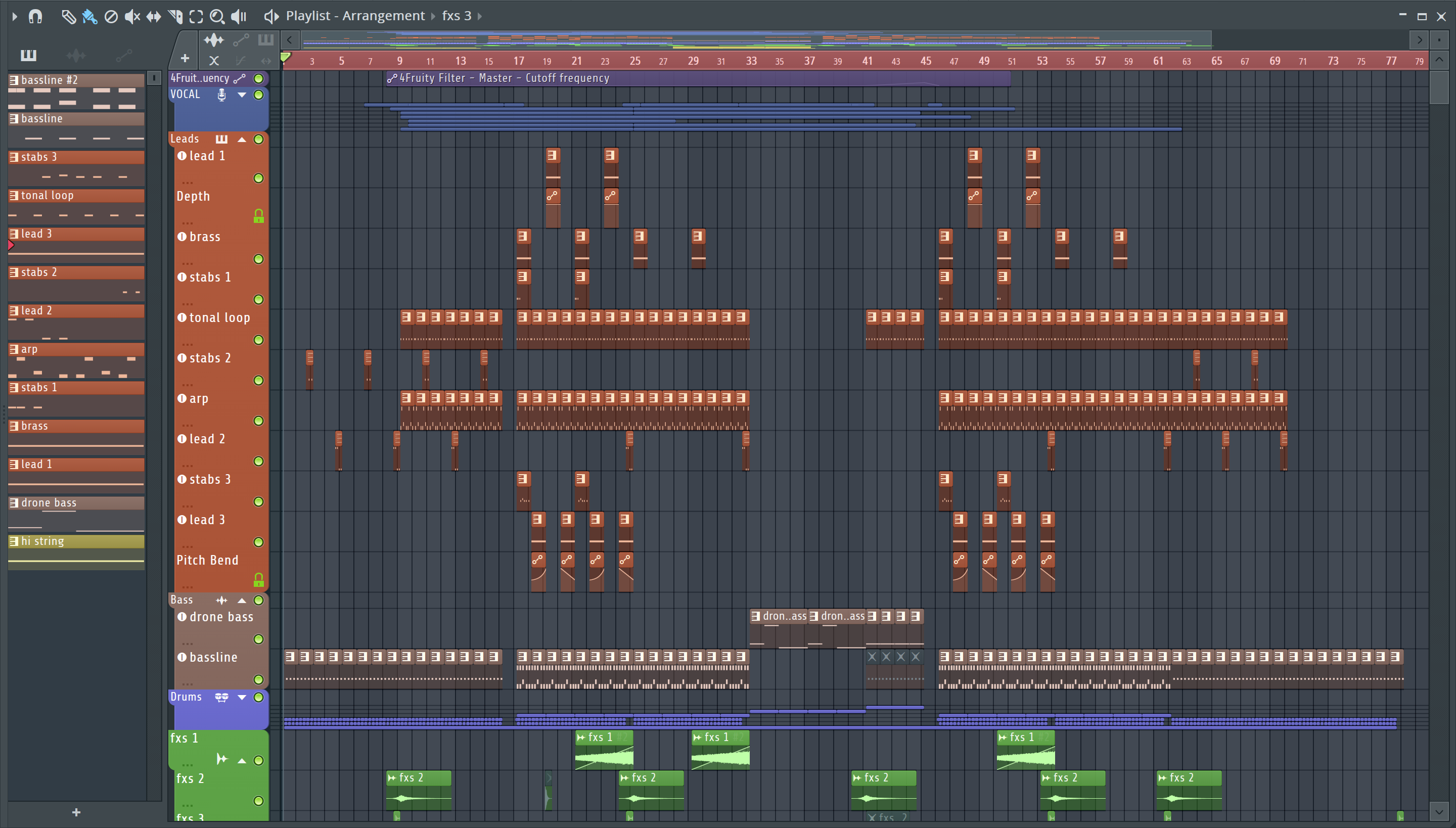
Task: Click the piano icon on Leads
Action: click(x=221, y=140)
